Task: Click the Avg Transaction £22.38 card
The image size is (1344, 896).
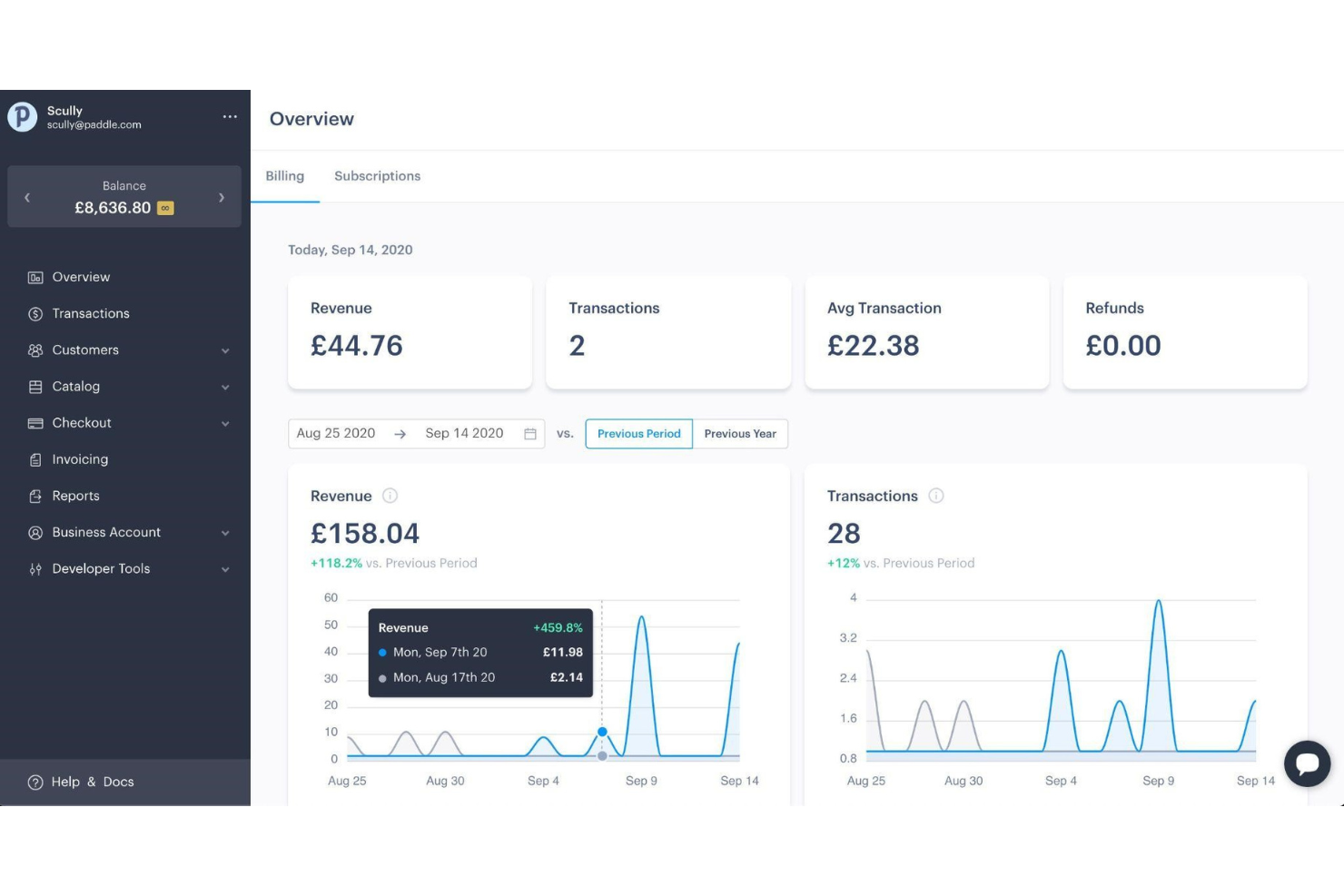Action: click(x=927, y=333)
